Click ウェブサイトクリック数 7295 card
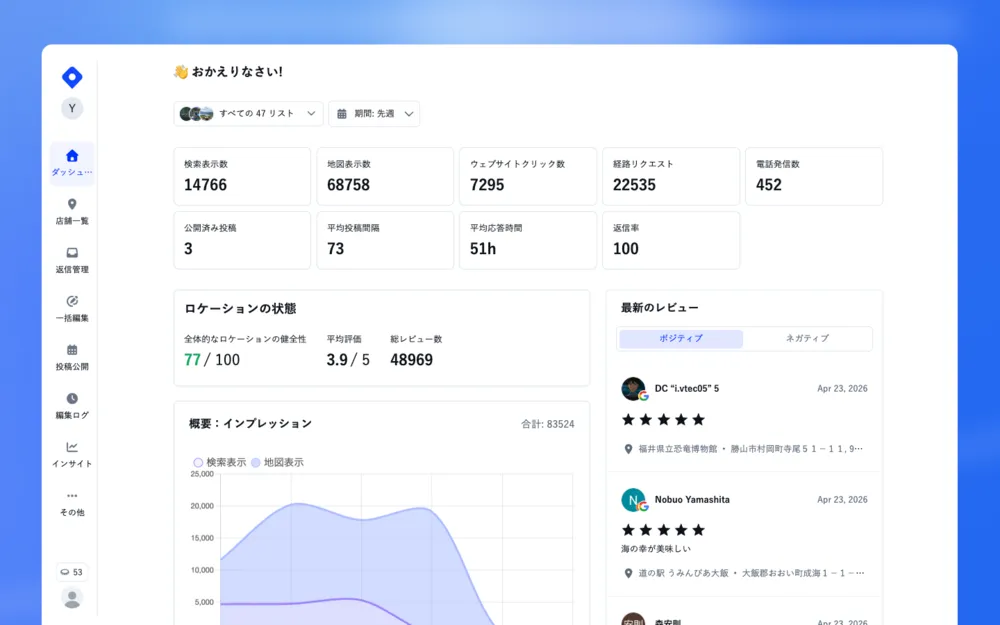1000x625 pixels. [528, 177]
